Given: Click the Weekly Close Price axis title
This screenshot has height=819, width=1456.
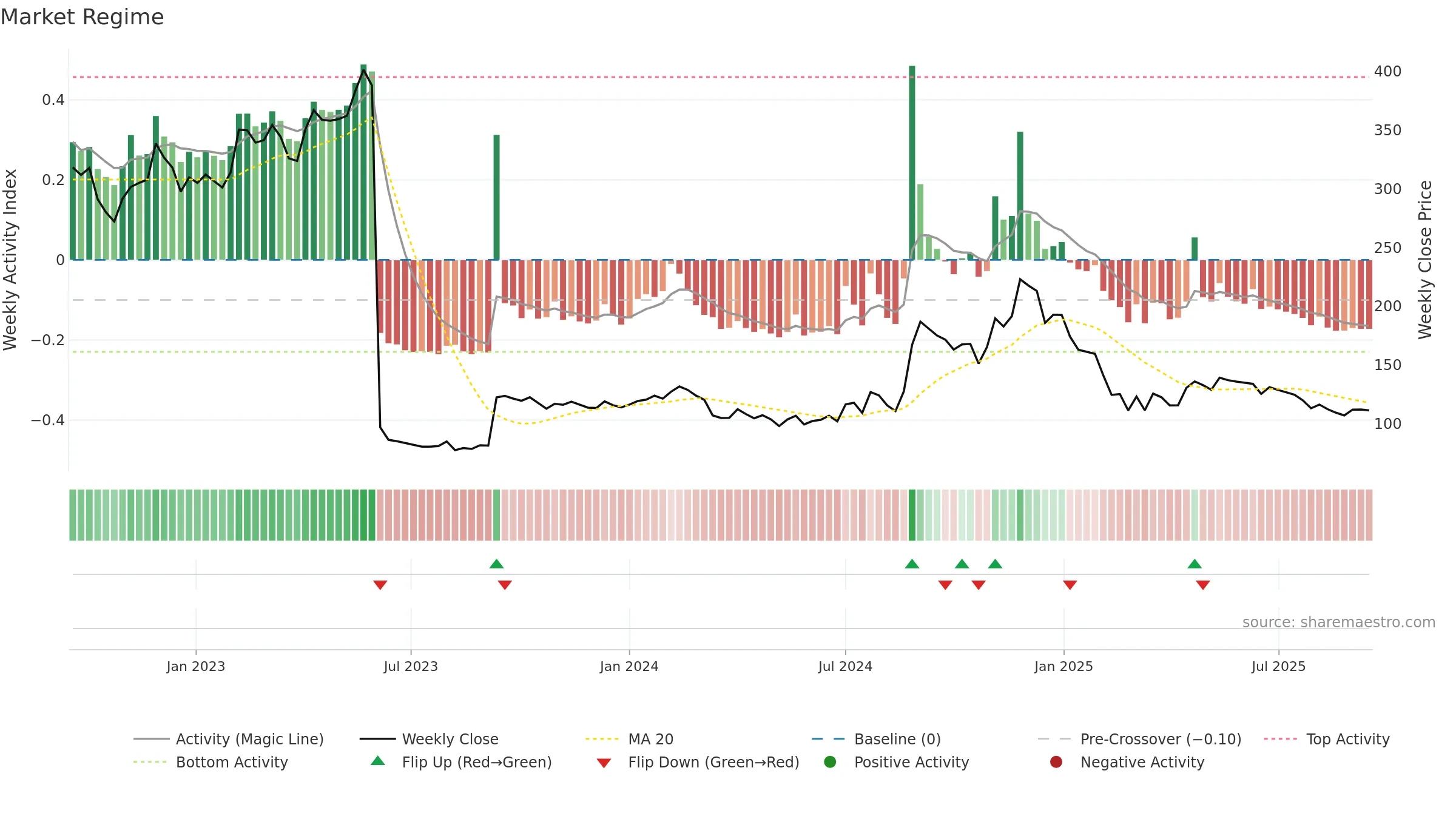Looking at the screenshot, I should [x=1425, y=260].
